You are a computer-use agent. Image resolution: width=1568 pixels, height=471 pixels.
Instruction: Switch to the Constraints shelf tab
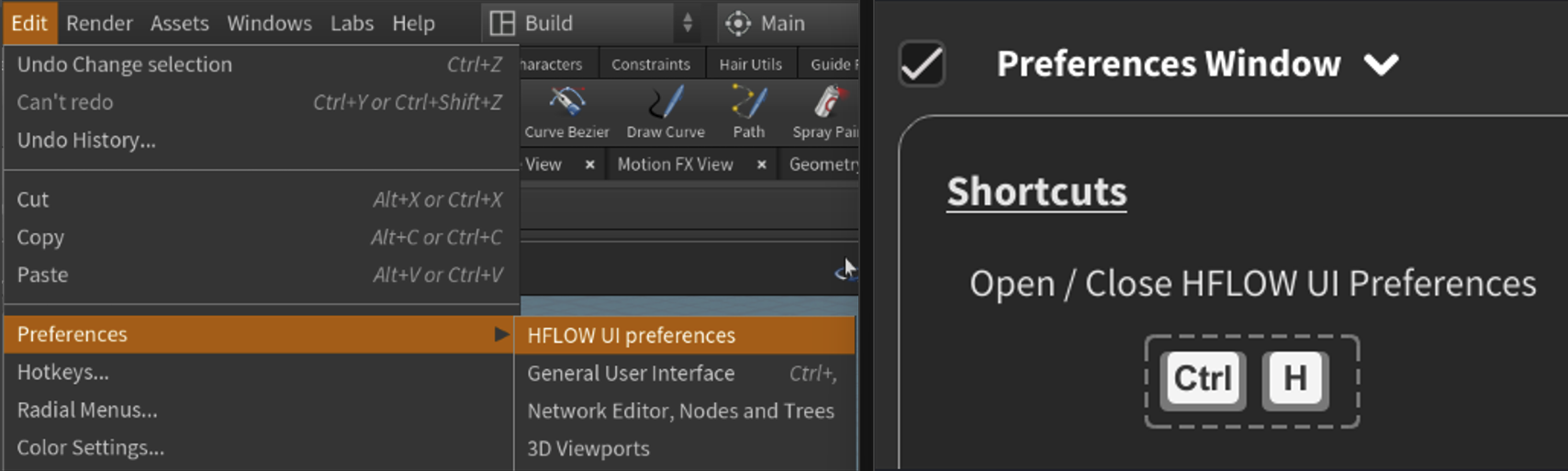tap(651, 64)
